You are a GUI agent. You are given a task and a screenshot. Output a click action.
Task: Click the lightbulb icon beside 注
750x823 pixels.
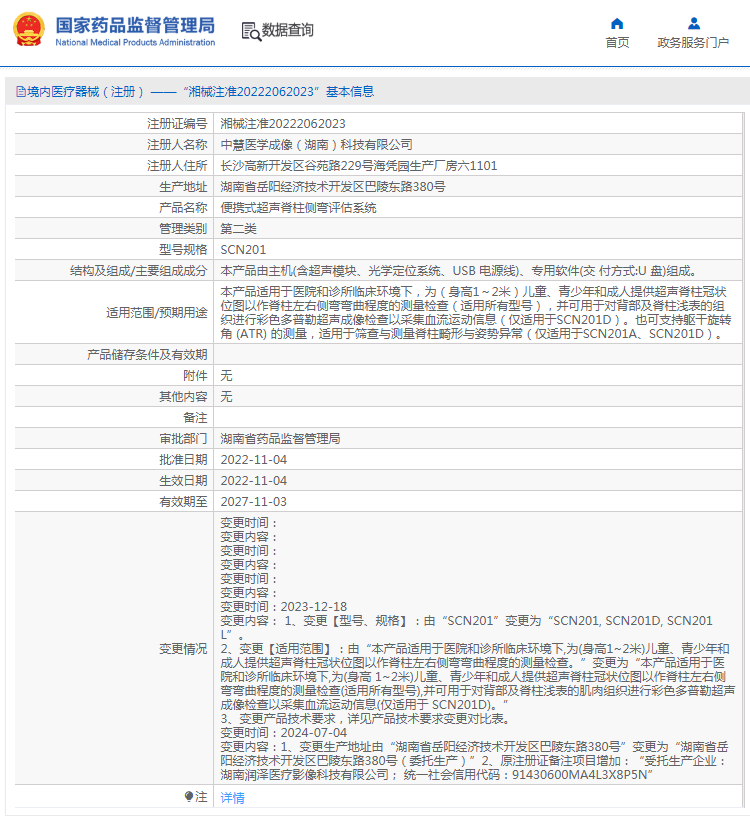189,797
